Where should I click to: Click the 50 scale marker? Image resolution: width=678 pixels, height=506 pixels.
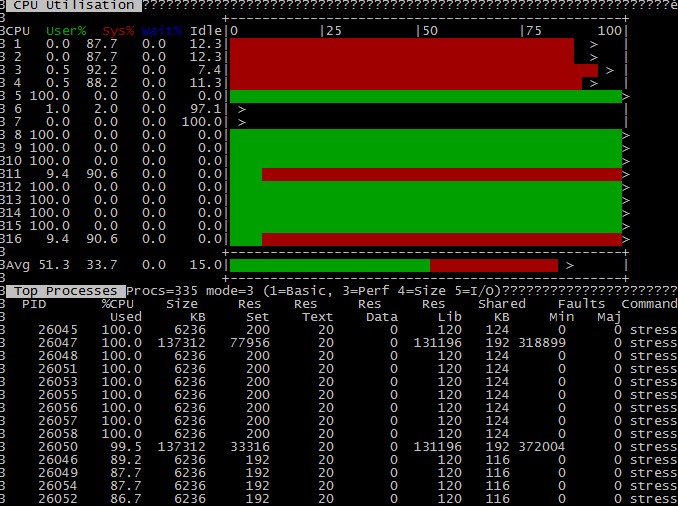point(430,31)
